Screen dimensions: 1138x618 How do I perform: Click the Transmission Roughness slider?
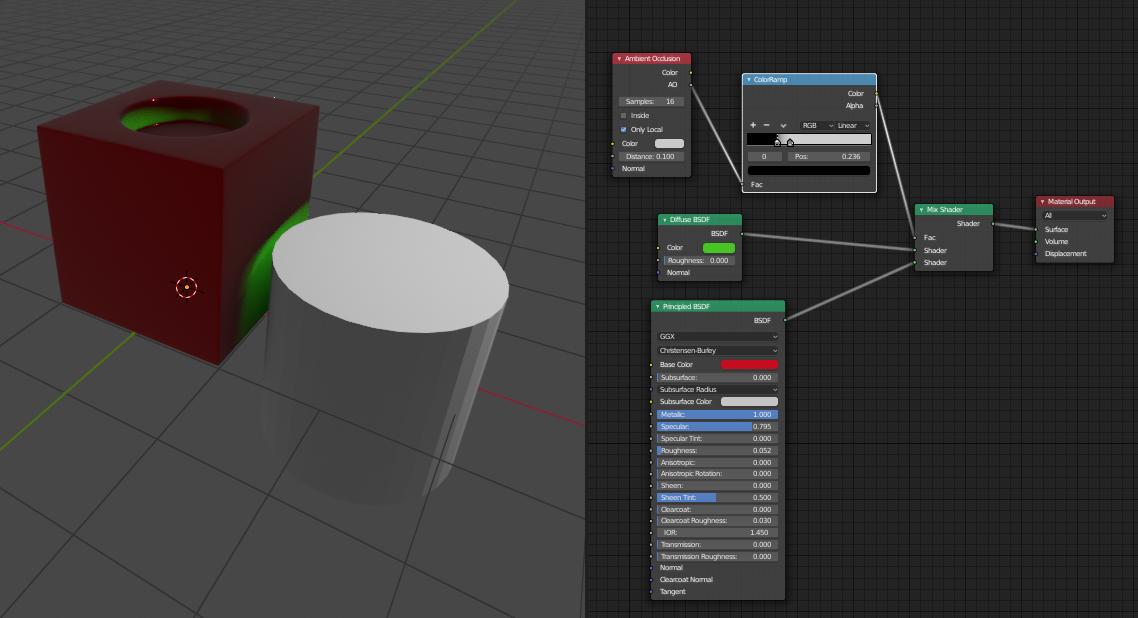(x=717, y=556)
